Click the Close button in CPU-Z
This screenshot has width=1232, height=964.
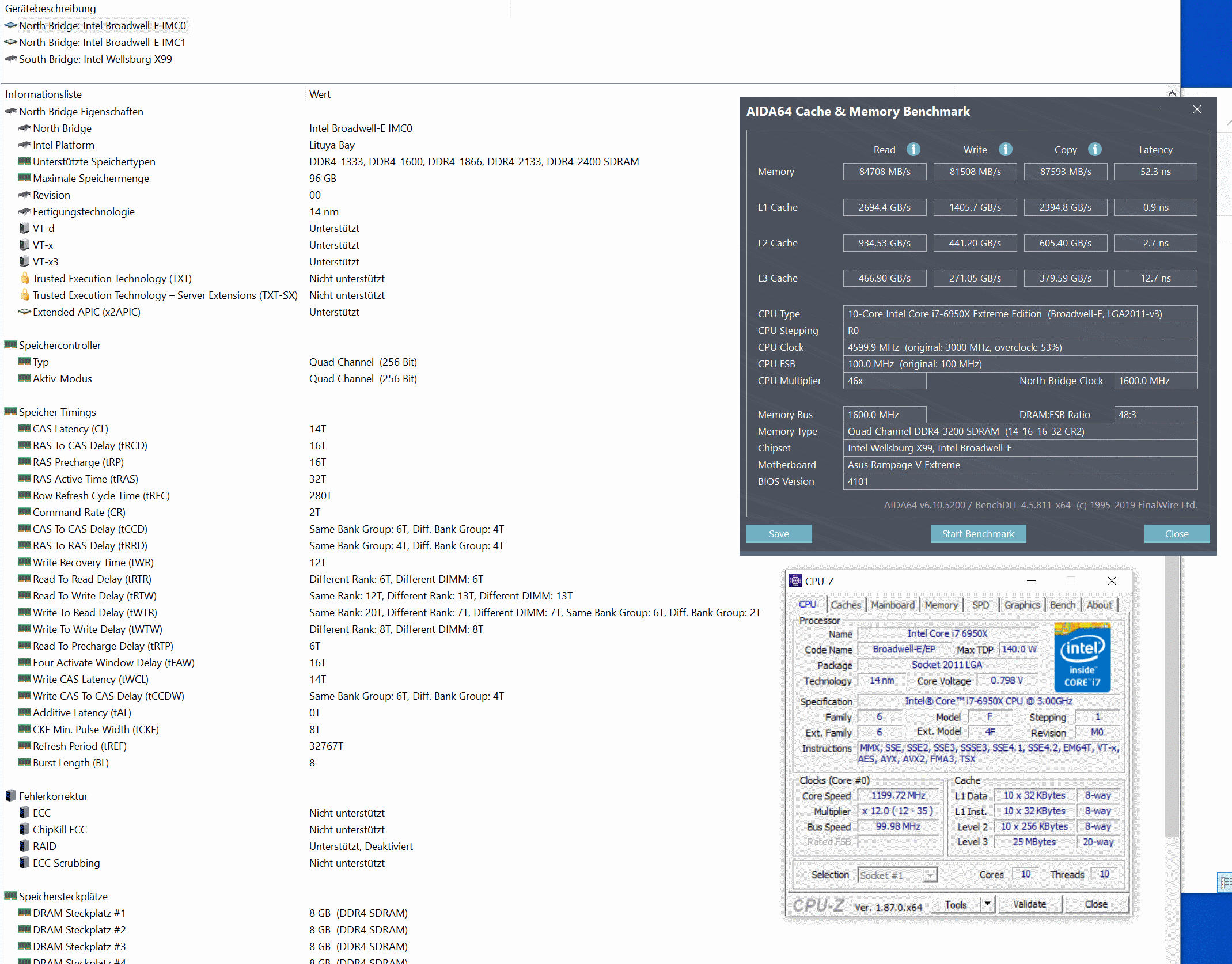(1096, 904)
